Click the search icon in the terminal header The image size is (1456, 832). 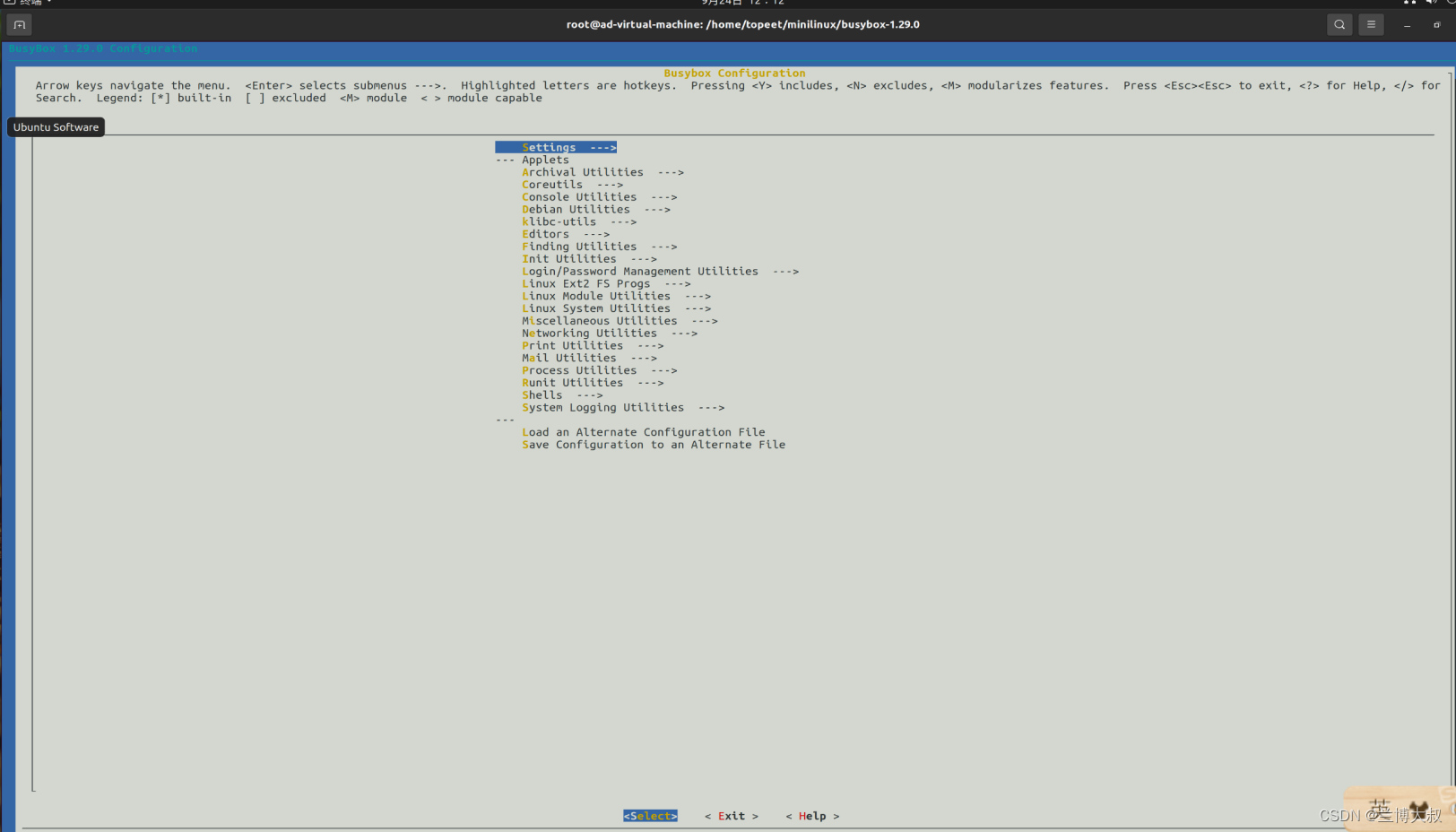pyautogui.click(x=1339, y=24)
